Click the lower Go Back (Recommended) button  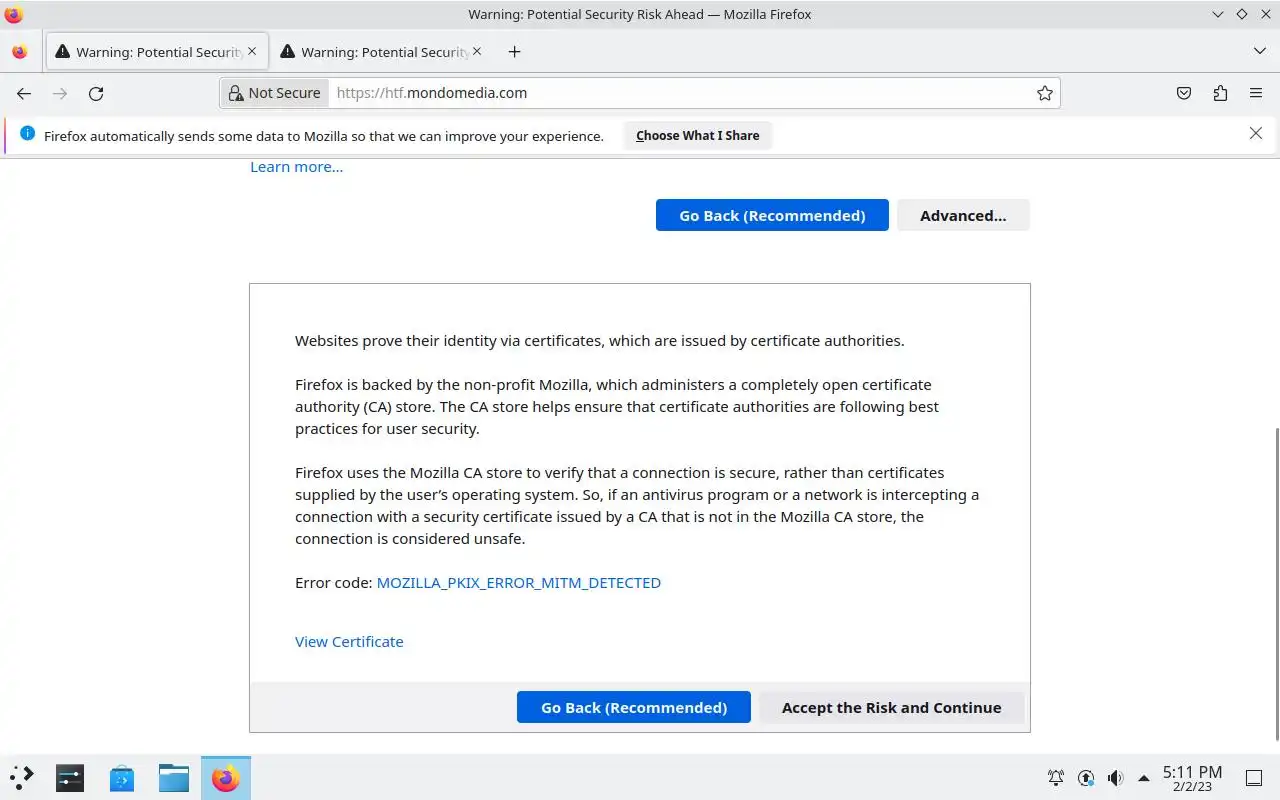click(x=634, y=707)
